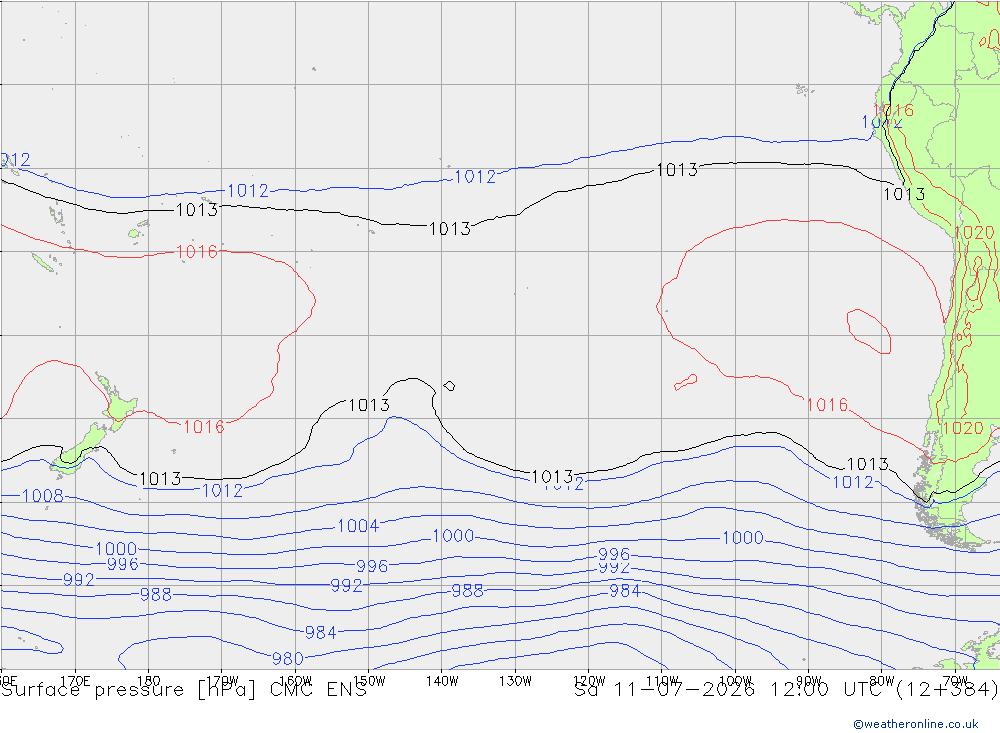Click the 100W longitude label

pyautogui.click(x=735, y=681)
